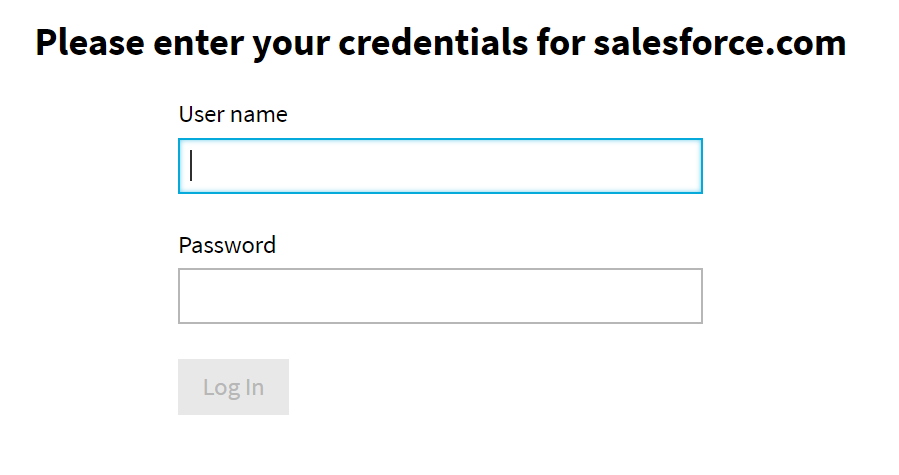899x475 pixels.
Task: Activate the blue-outlined User name textbox
Action: coord(440,166)
